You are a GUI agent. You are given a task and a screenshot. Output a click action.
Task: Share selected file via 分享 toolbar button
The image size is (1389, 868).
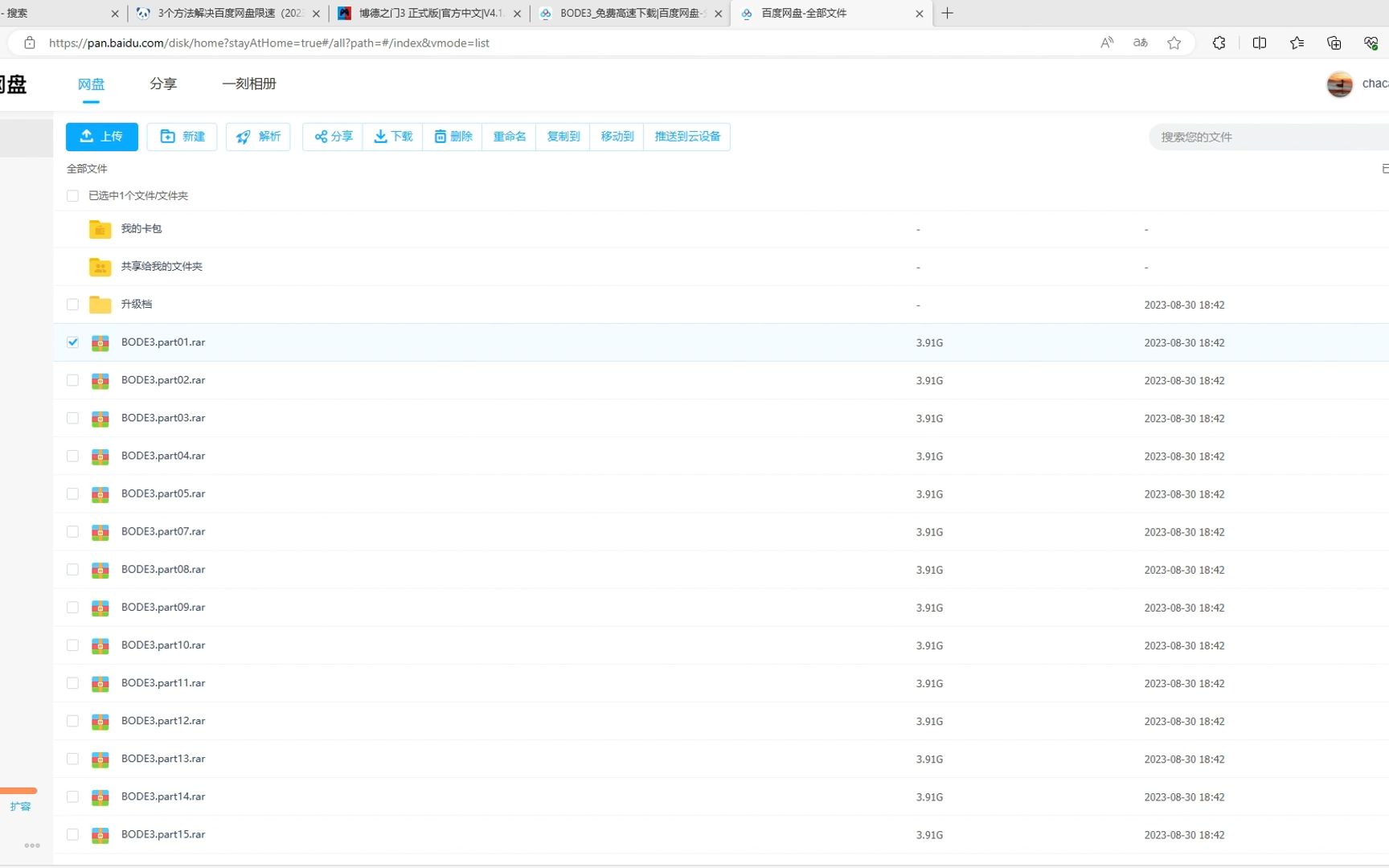(333, 137)
